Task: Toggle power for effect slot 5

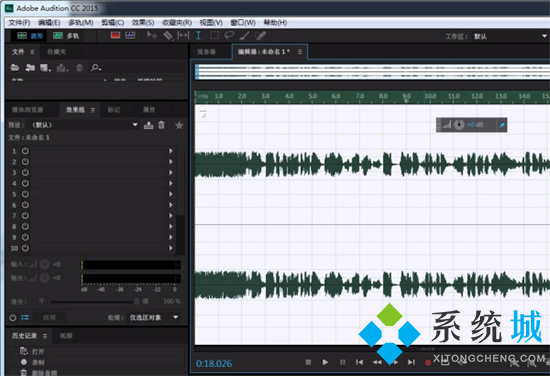Action: pyautogui.click(x=25, y=194)
